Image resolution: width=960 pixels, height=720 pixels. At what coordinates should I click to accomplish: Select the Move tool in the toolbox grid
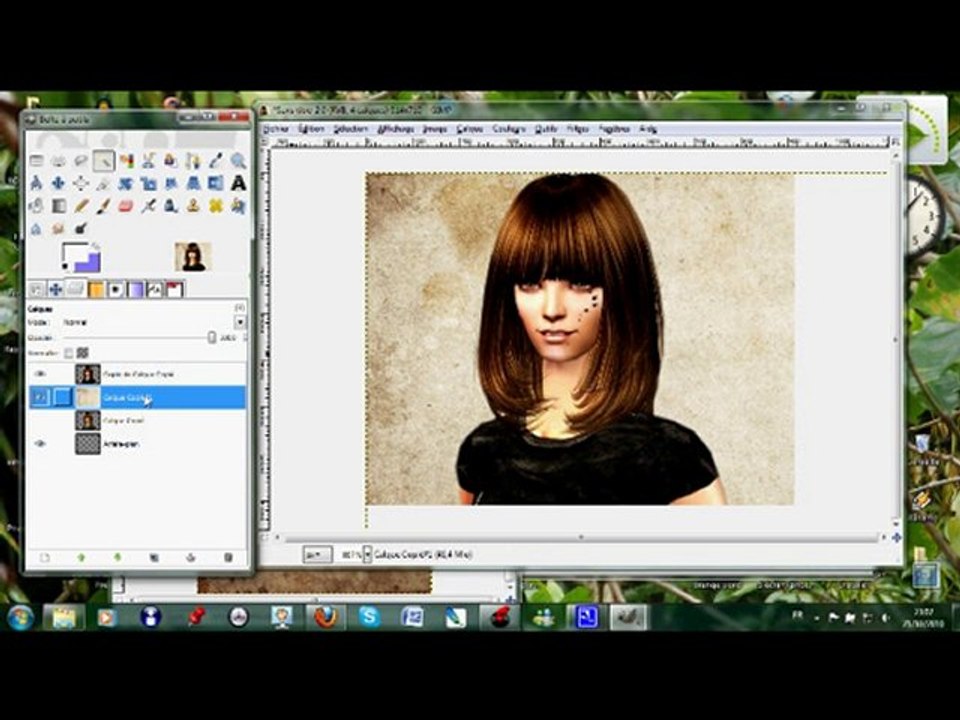[58, 183]
